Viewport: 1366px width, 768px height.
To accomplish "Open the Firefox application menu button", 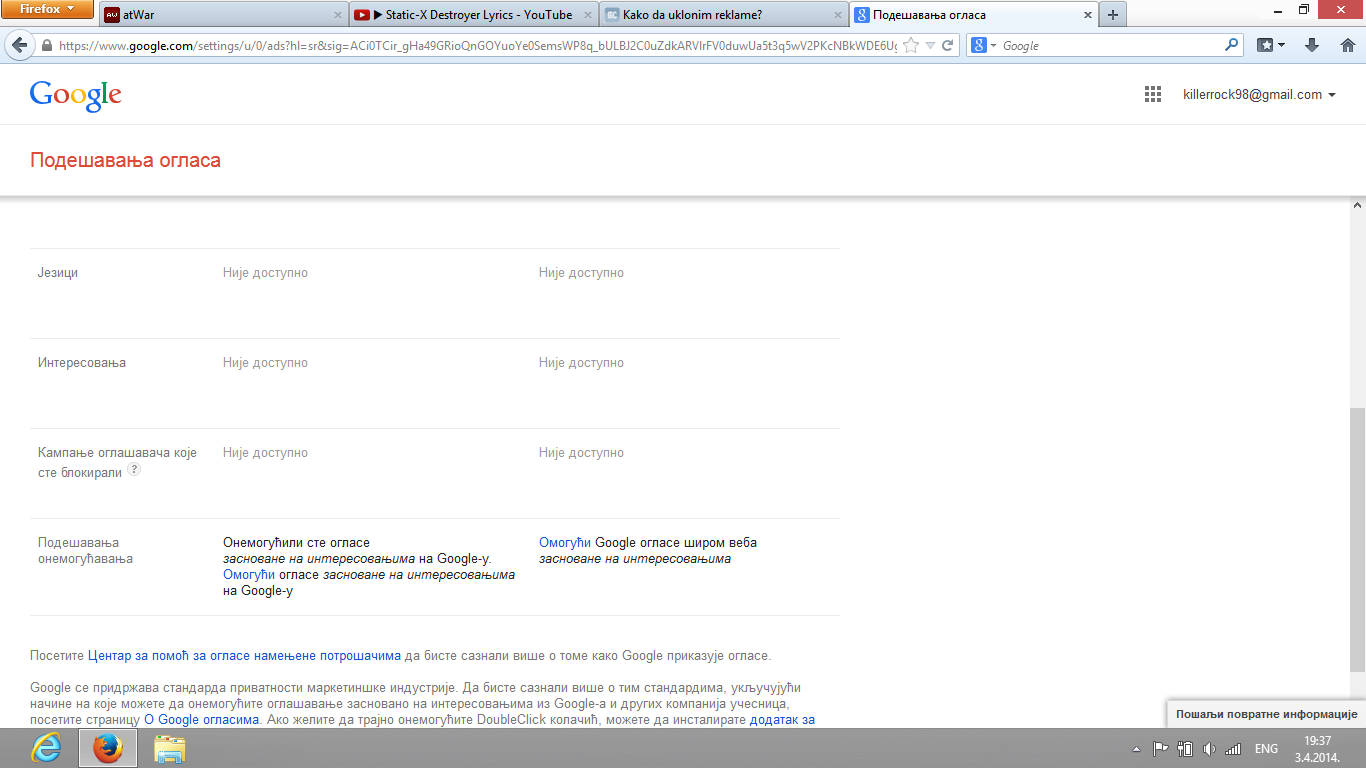I will 48,10.
